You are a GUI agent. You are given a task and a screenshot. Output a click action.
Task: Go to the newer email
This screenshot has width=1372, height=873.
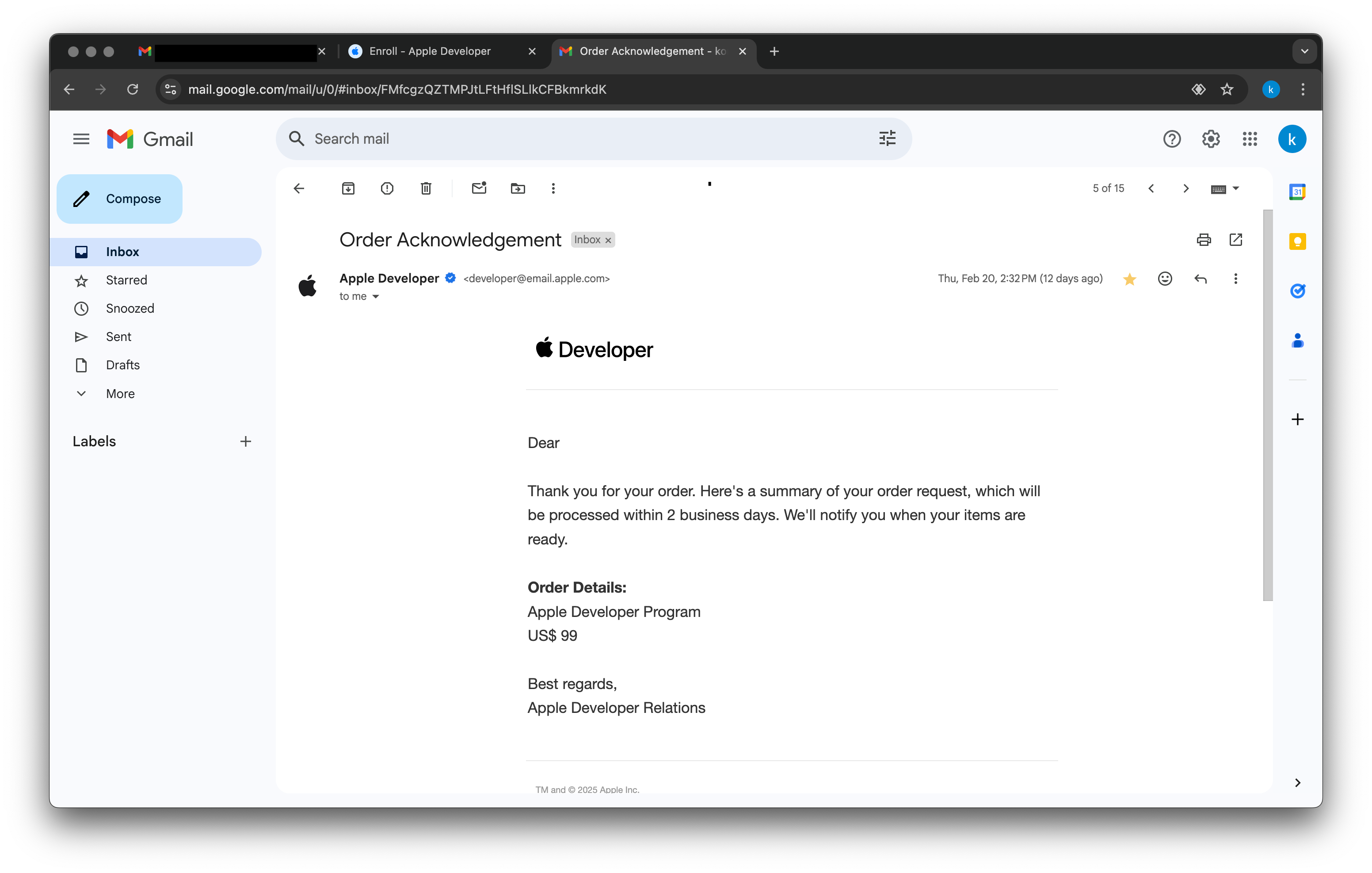(x=1151, y=188)
